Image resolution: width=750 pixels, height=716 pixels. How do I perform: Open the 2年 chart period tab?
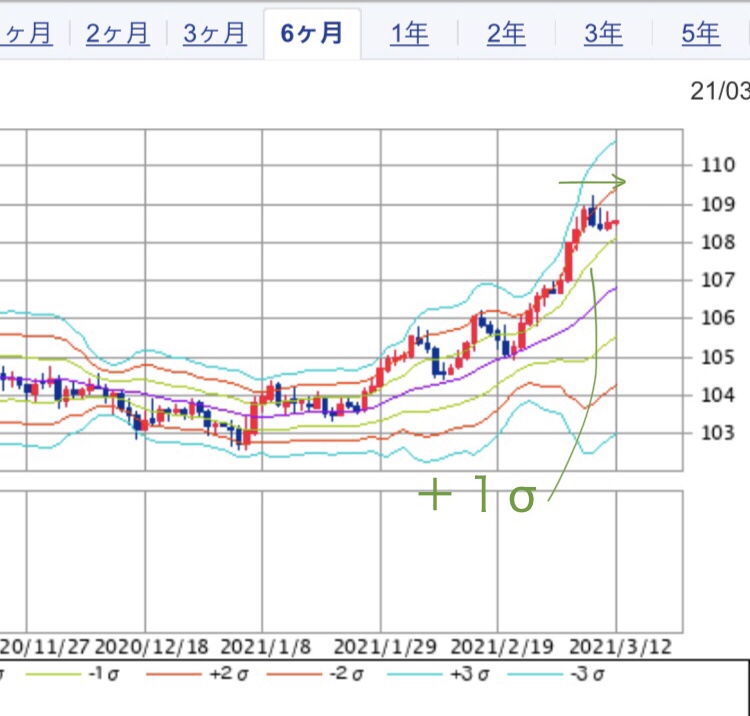point(506,34)
